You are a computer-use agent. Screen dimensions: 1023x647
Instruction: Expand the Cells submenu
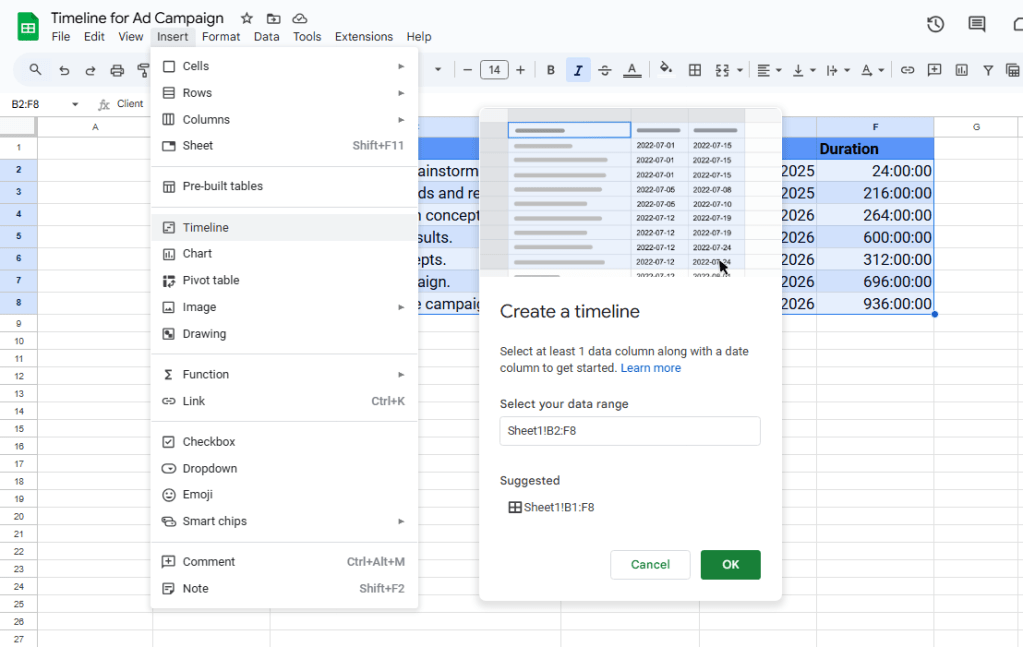point(283,66)
